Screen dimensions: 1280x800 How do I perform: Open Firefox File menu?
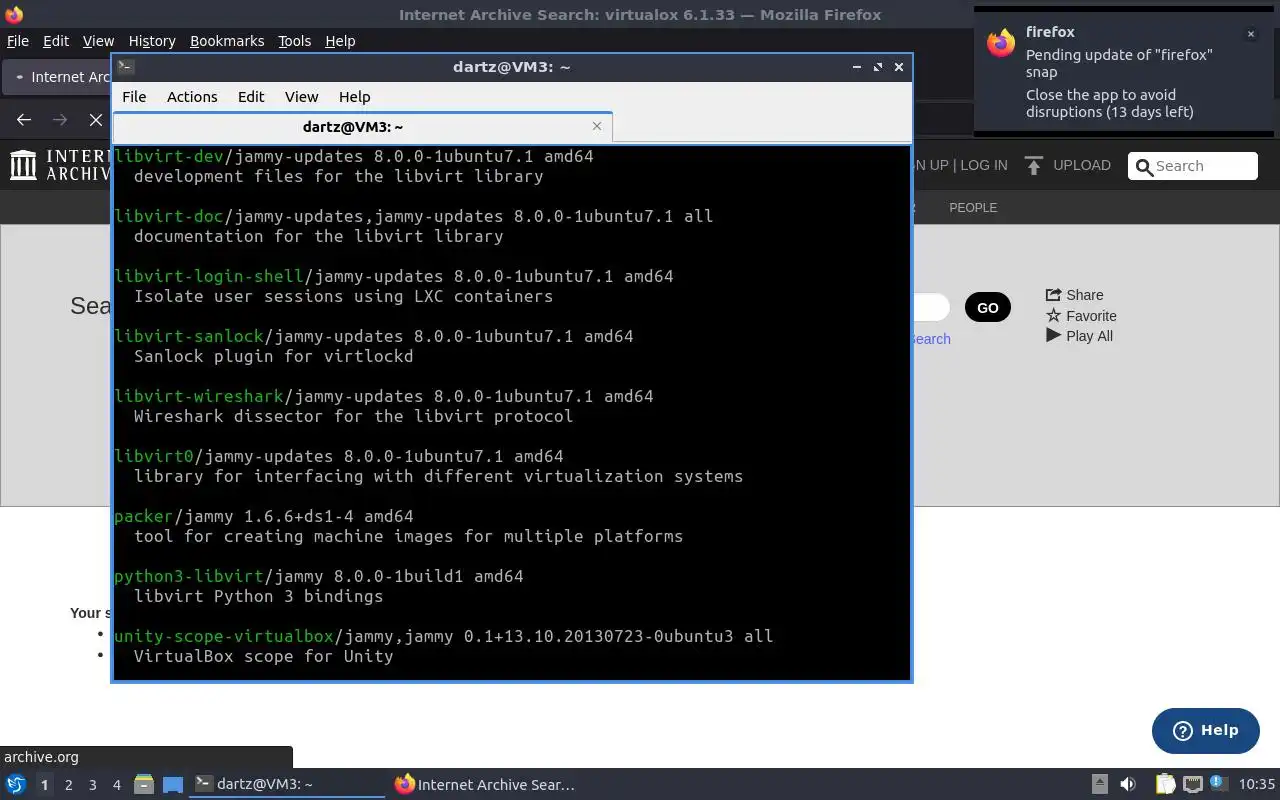18,41
